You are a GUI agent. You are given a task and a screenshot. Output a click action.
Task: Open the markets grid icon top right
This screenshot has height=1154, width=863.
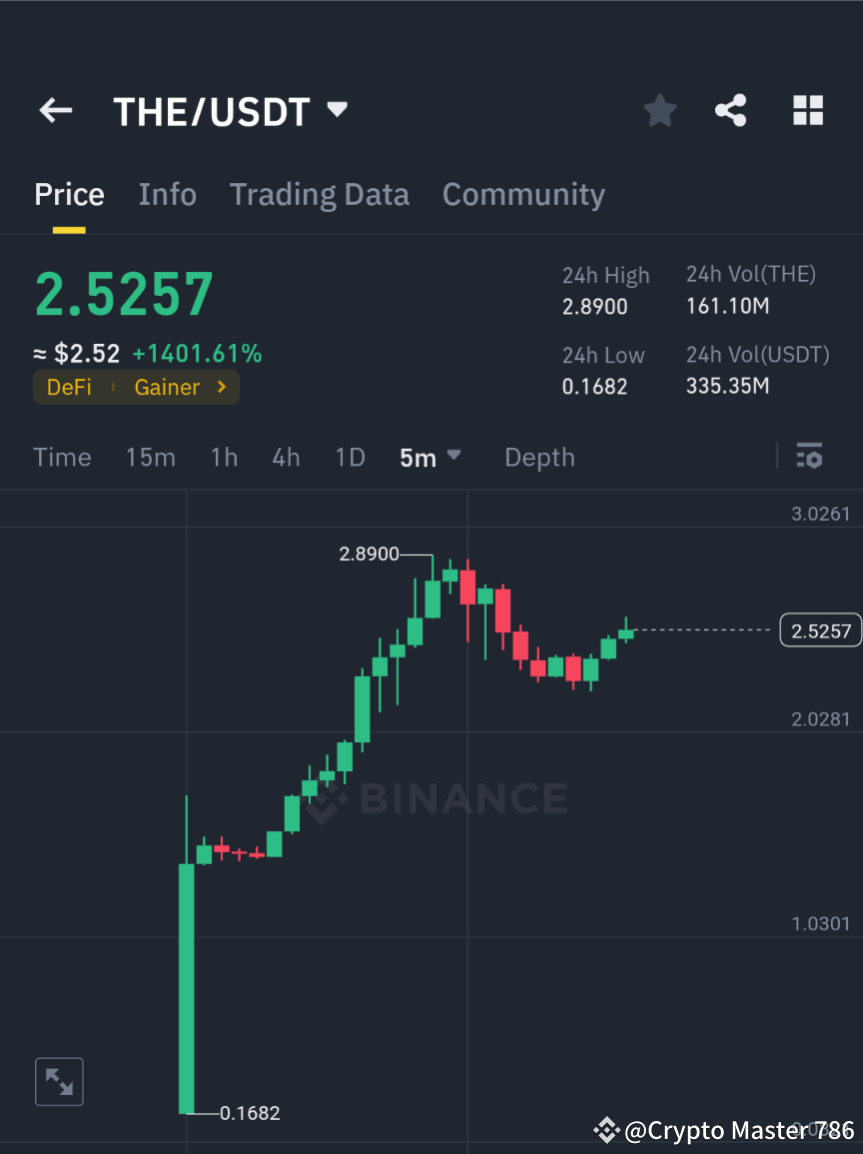tap(807, 111)
